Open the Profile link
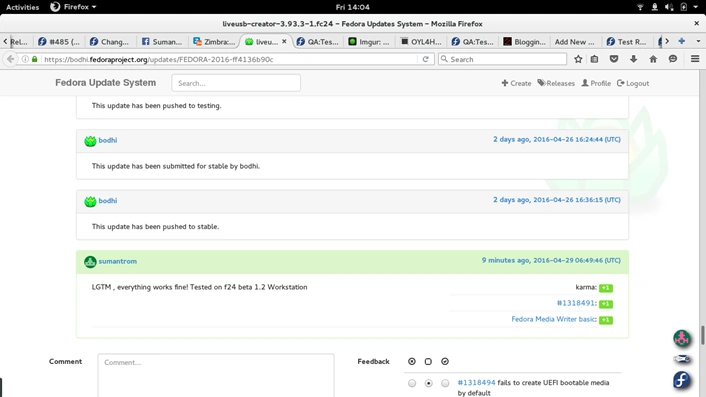This screenshot has height=397, width=706. [596, 83]
